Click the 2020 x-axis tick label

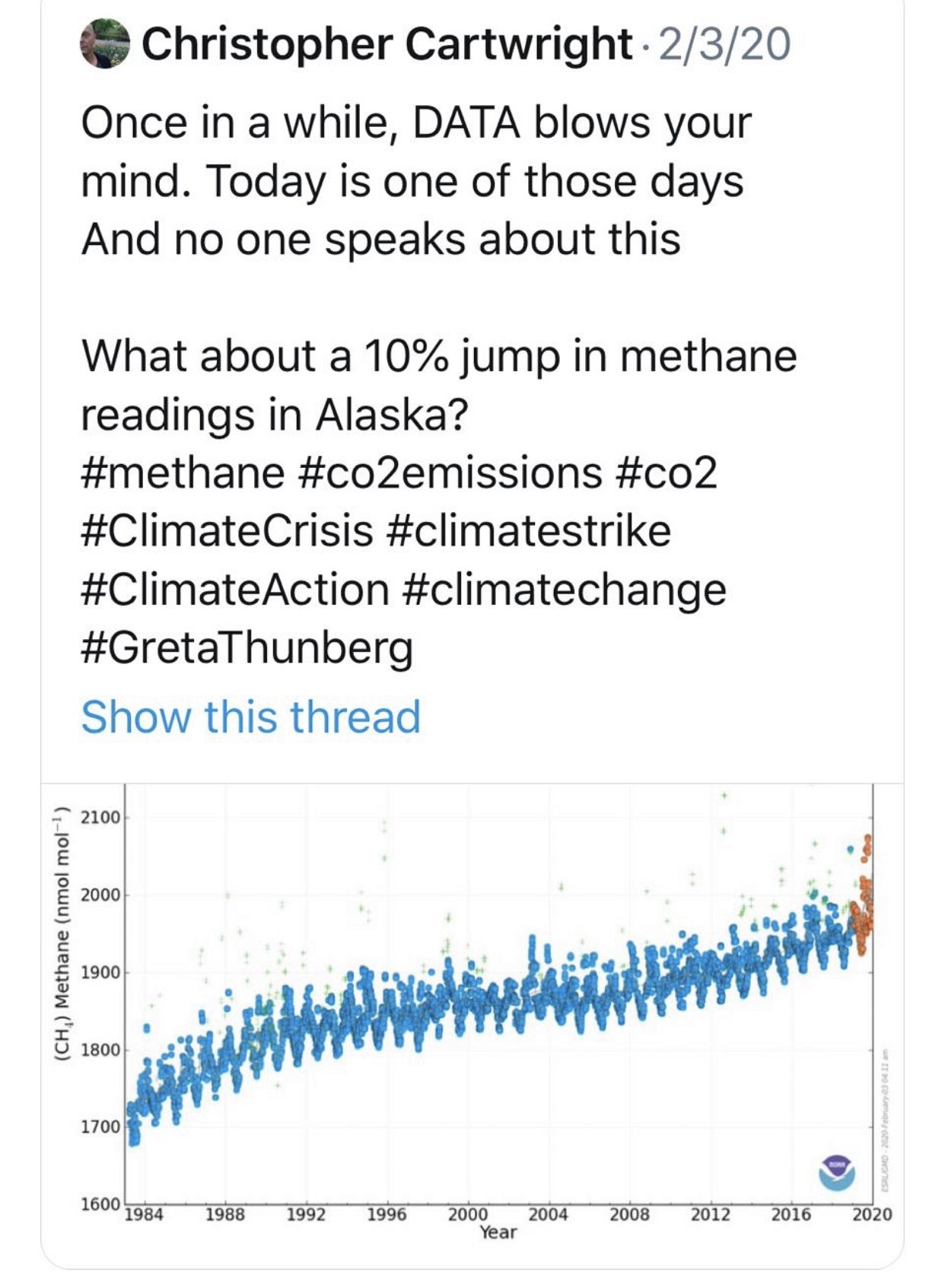pyautogui.click(x=872, y=1215)
